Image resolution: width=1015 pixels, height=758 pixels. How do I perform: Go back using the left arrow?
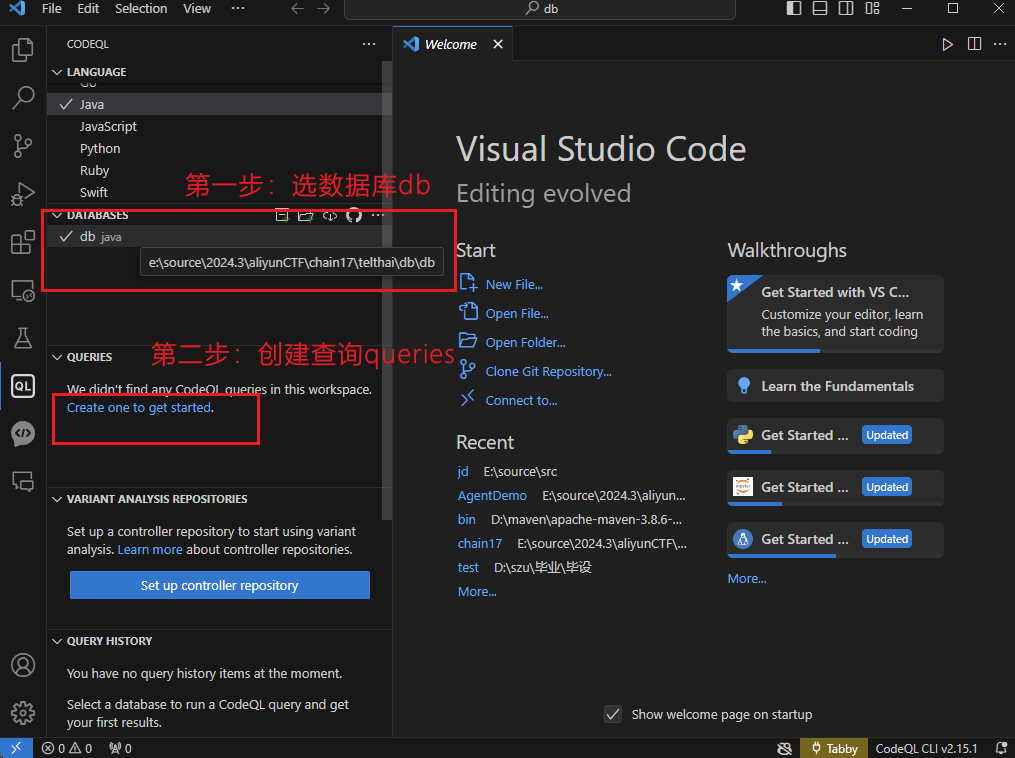click(x=297, y=8)
